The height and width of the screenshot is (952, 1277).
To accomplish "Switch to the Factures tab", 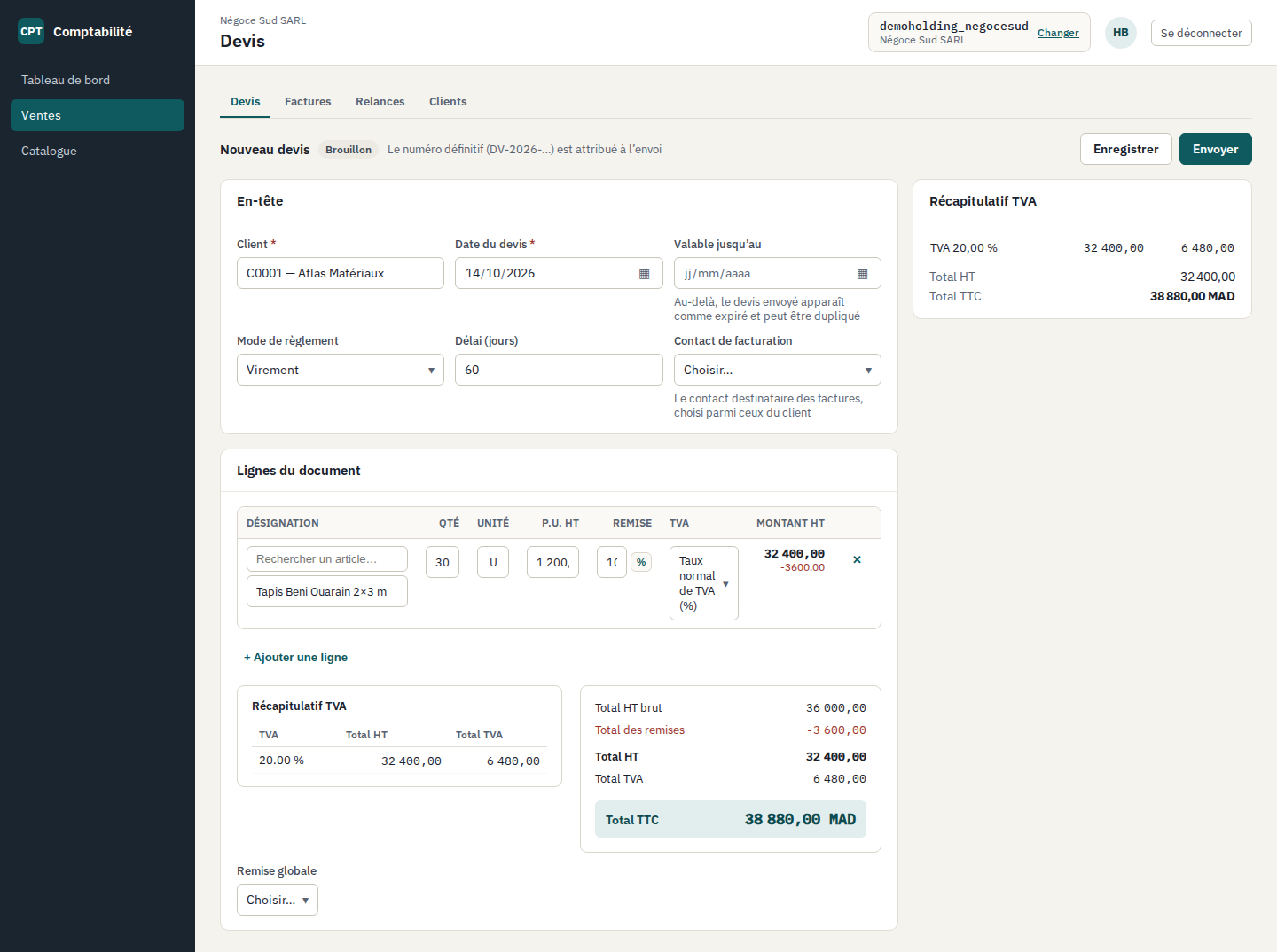I will point(308,102).
